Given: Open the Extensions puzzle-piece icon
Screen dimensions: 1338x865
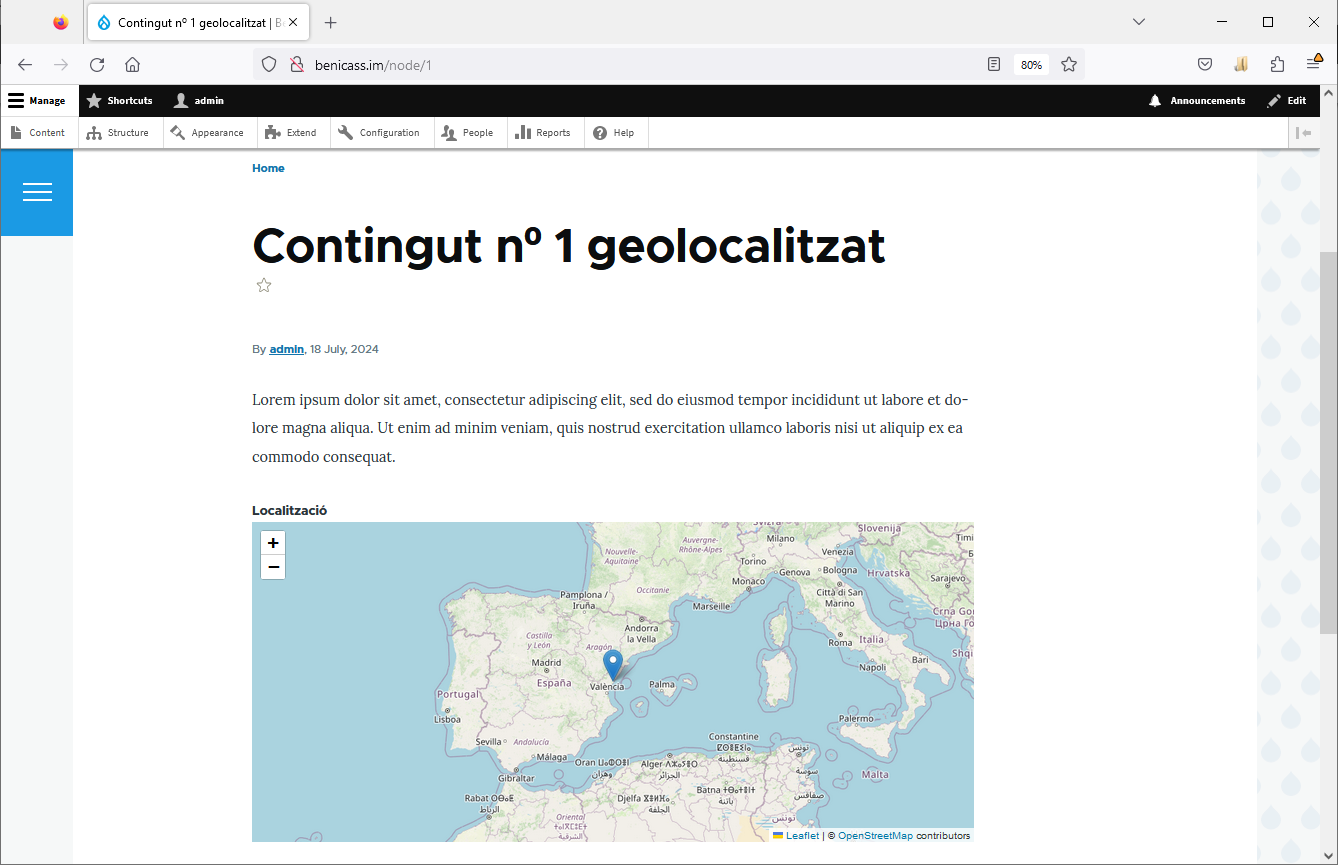Looking at the screenshot, I should tap(1277, 65).
